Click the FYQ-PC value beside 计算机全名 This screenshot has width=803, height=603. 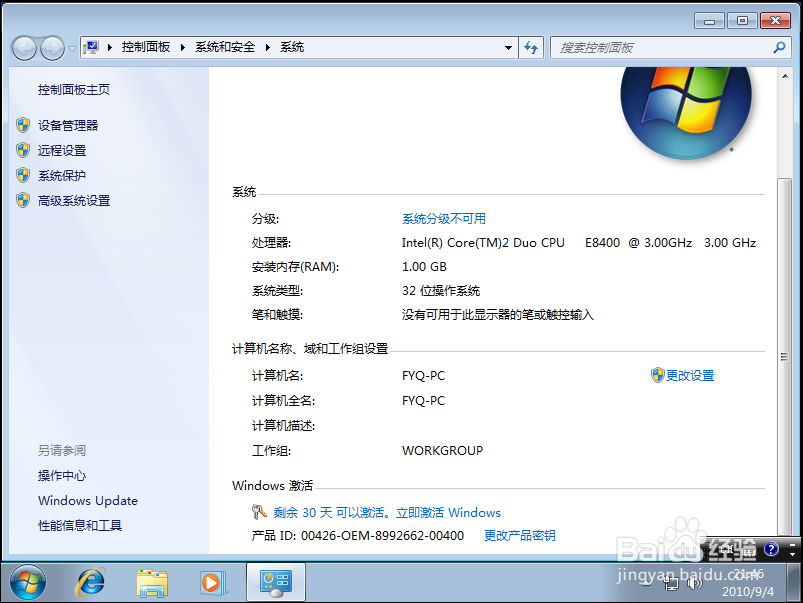(424, 401)
